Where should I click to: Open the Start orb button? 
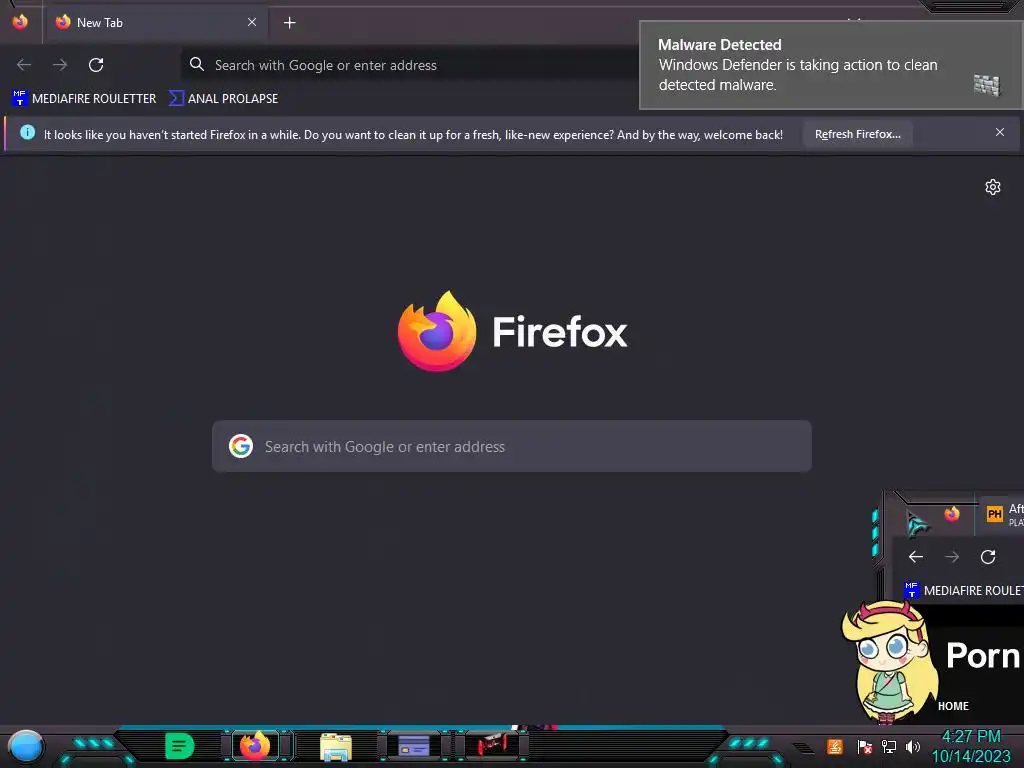pos(25,747)
